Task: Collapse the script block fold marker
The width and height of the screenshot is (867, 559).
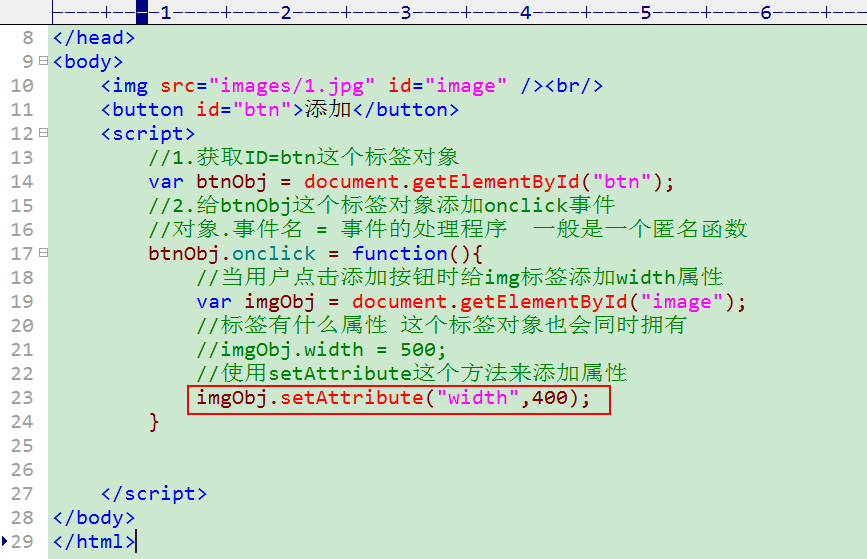Action: tap(43, 133)
